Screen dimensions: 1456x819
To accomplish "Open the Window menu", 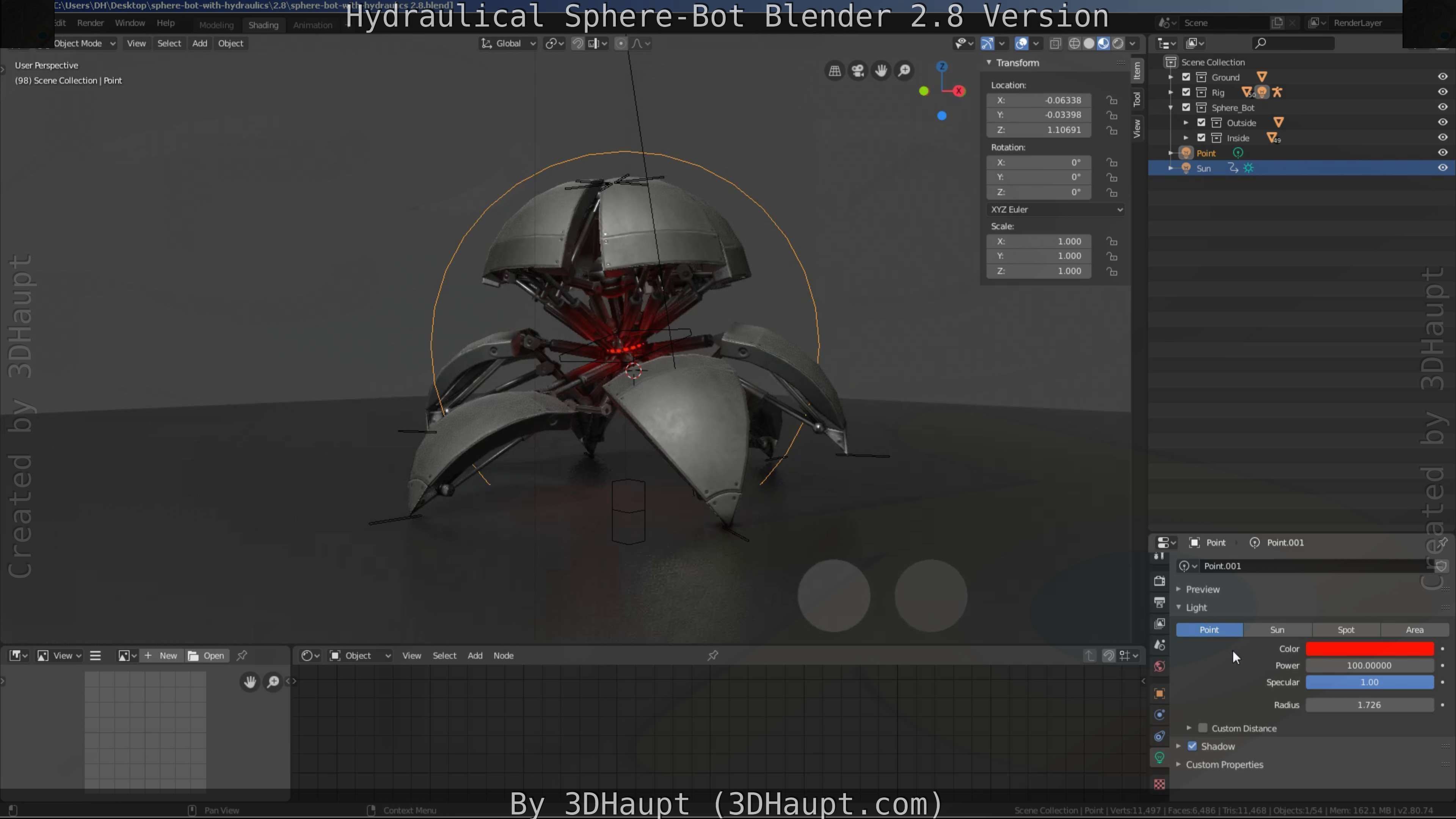I will click(130, 23).
